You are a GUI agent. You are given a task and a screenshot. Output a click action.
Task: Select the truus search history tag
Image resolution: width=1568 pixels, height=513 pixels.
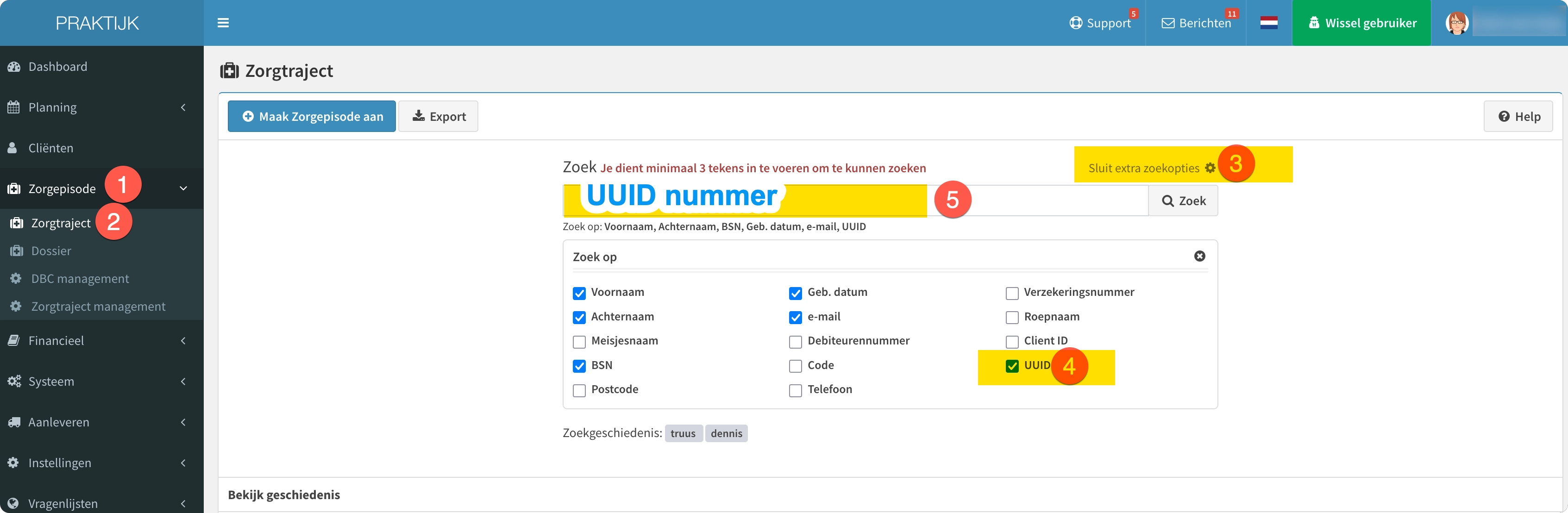[683, 433]
